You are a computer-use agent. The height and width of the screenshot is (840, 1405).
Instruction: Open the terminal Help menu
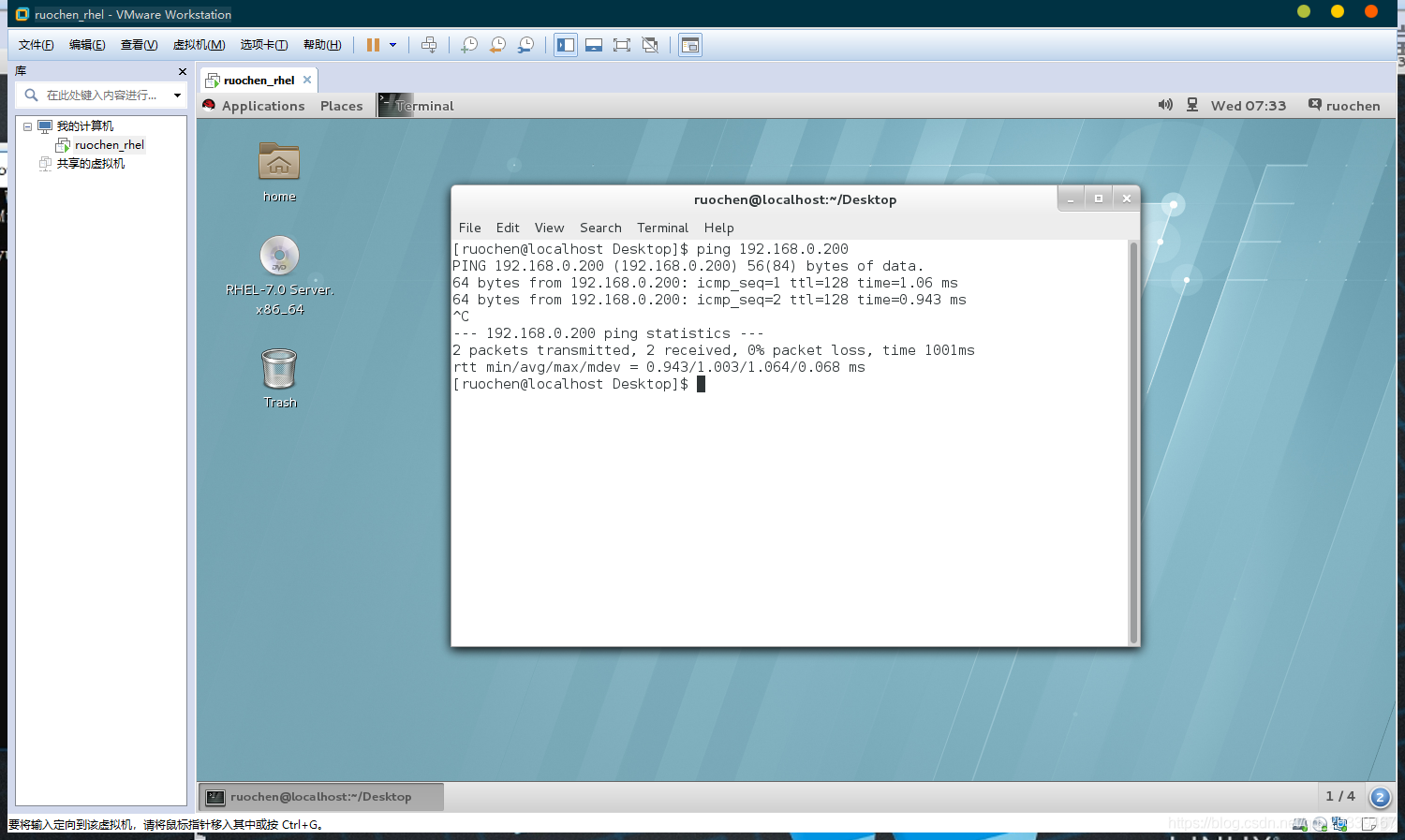click(719, 228)
